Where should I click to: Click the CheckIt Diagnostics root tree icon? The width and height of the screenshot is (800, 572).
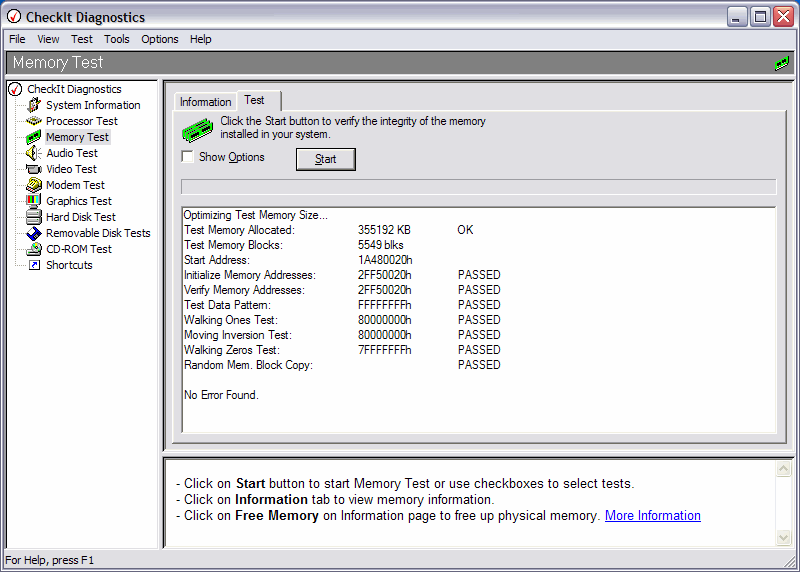15,89
